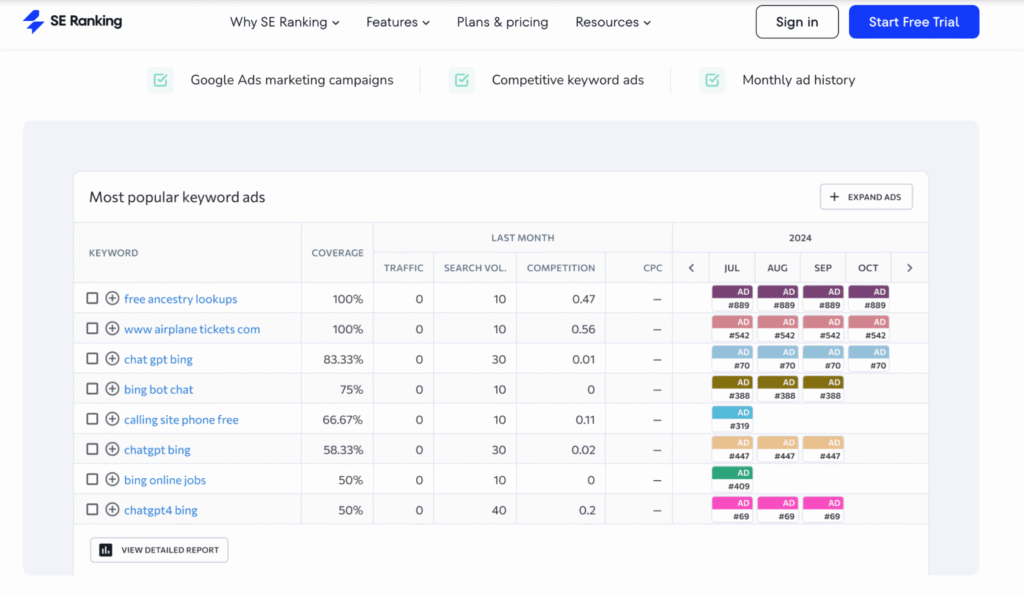
Task: Open chatgpt bing keyword link
Action: click(x=157, y=449)
